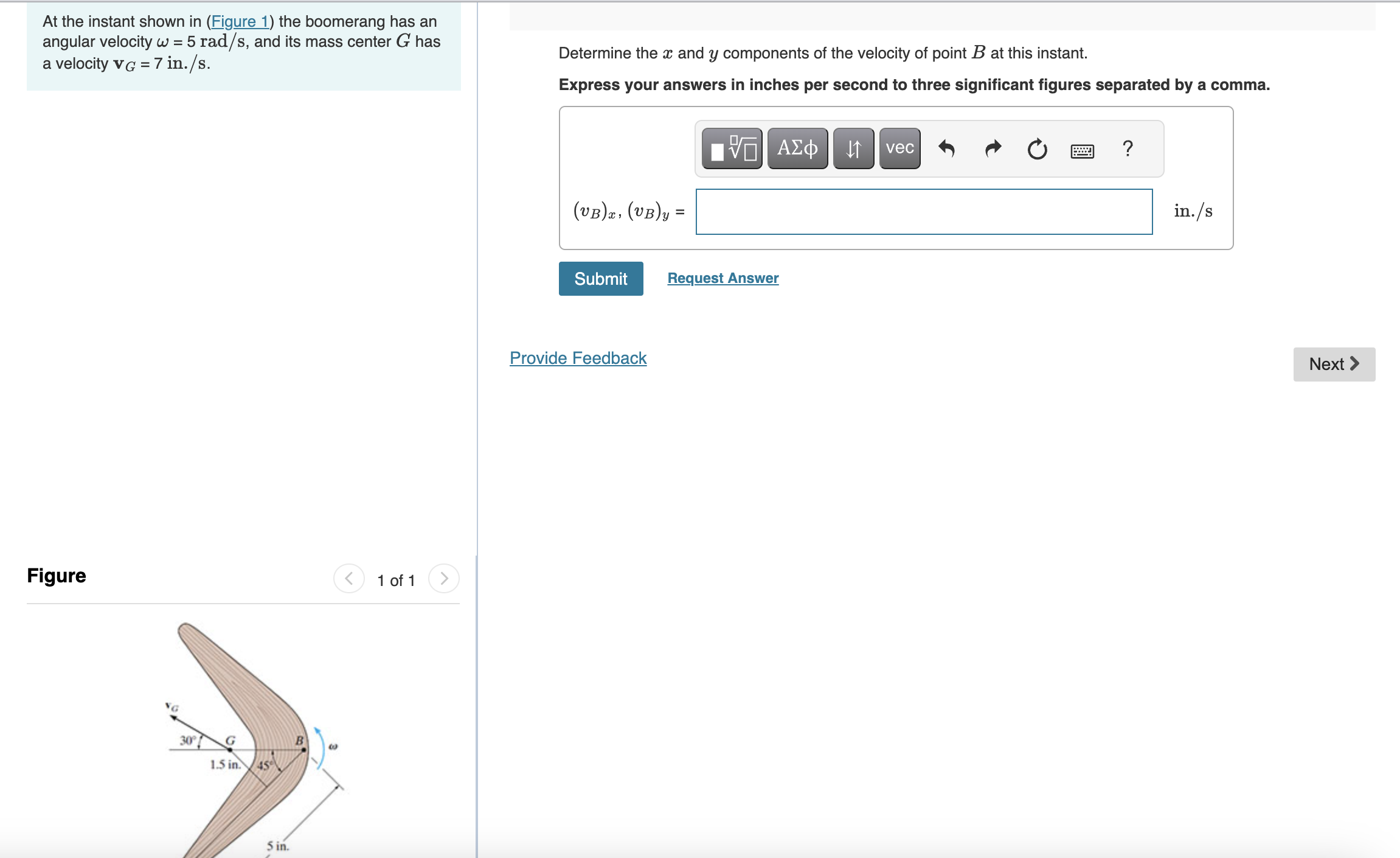The width and height of the screenshot is (1400, 858).
Task: Go to the previous figure arrow
Action: [349, 578]
